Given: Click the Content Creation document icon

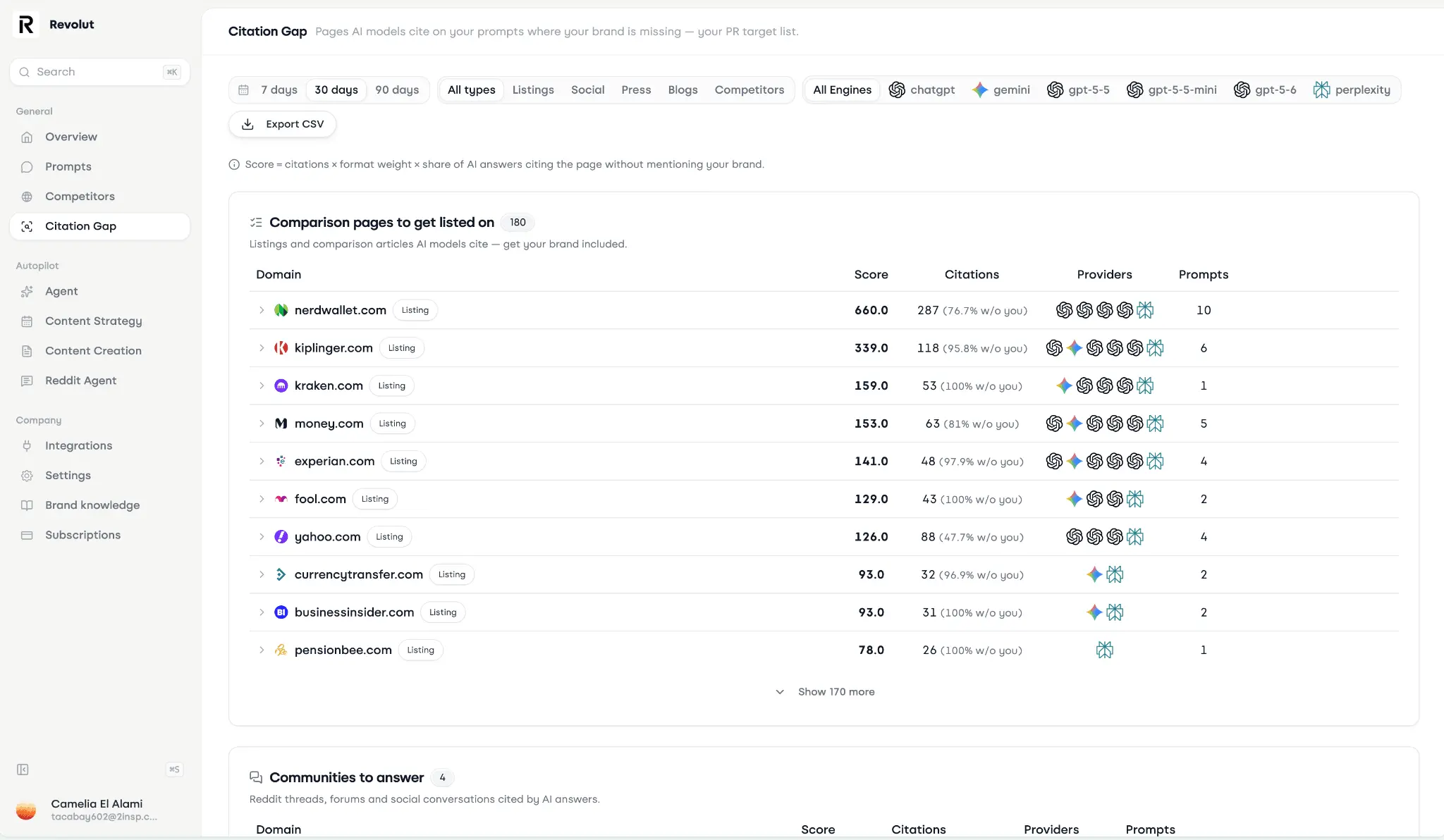Looking at the screenshot, I should point(27,351).
